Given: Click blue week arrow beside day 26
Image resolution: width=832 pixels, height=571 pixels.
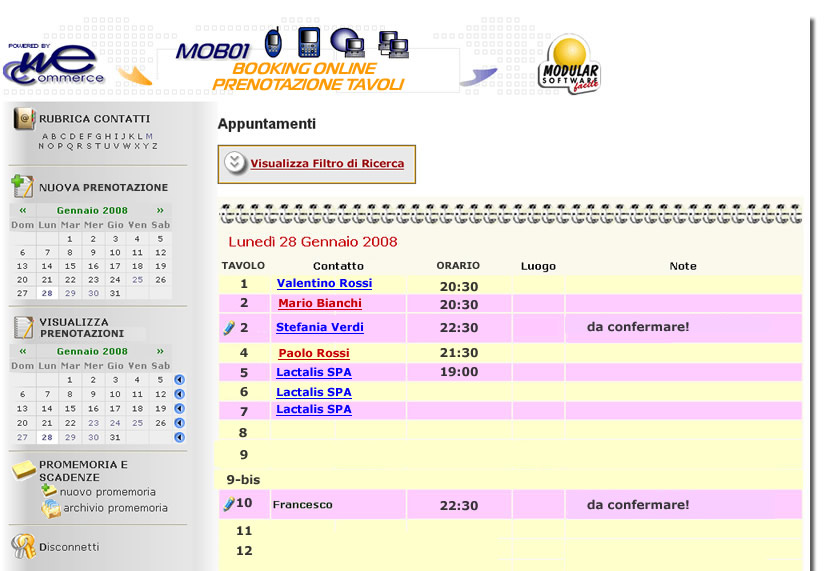Looking at the screenshot, I should 179,422.
